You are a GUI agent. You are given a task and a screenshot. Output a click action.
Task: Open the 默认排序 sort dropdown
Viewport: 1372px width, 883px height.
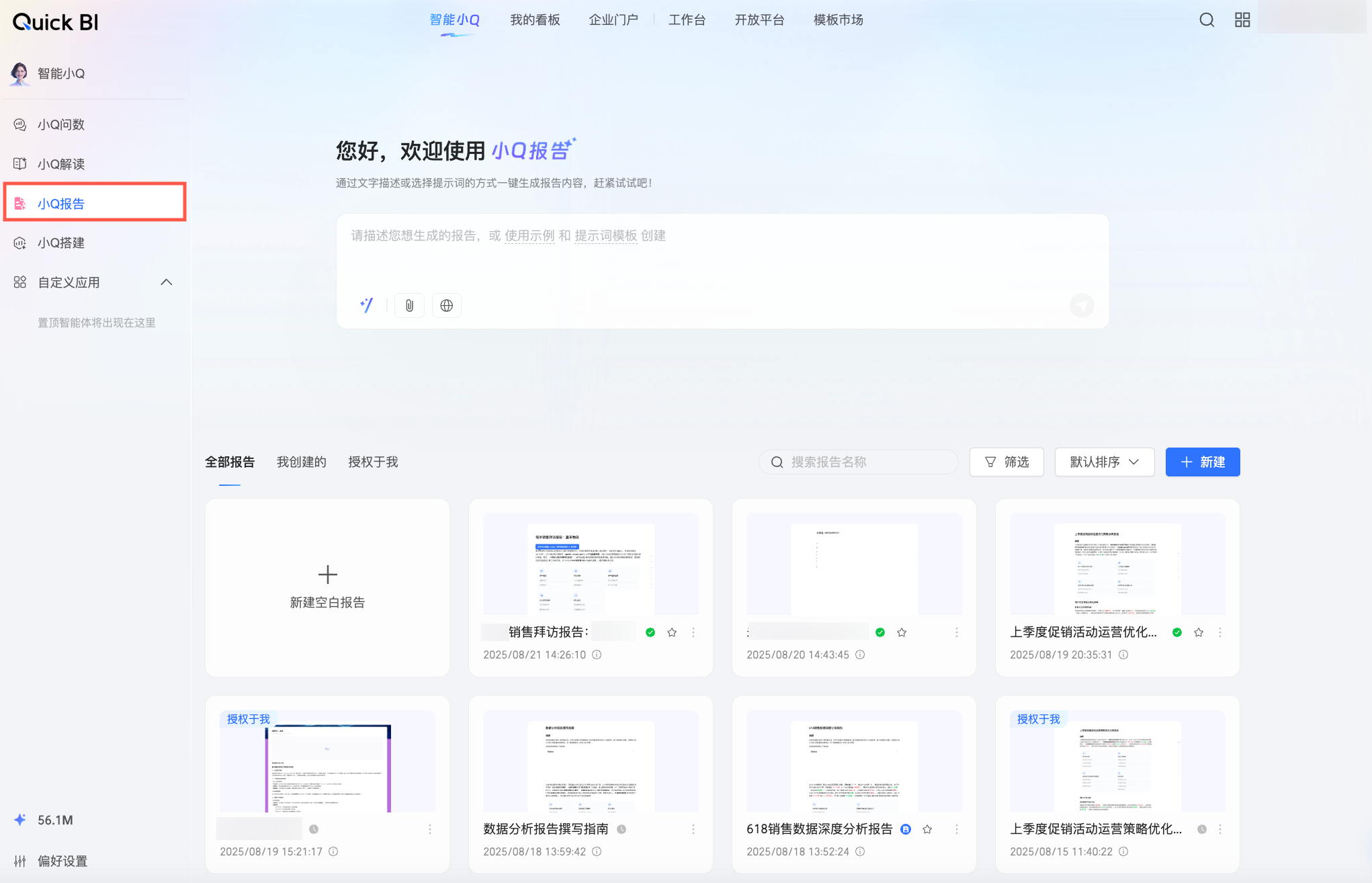click(1105, 462)
